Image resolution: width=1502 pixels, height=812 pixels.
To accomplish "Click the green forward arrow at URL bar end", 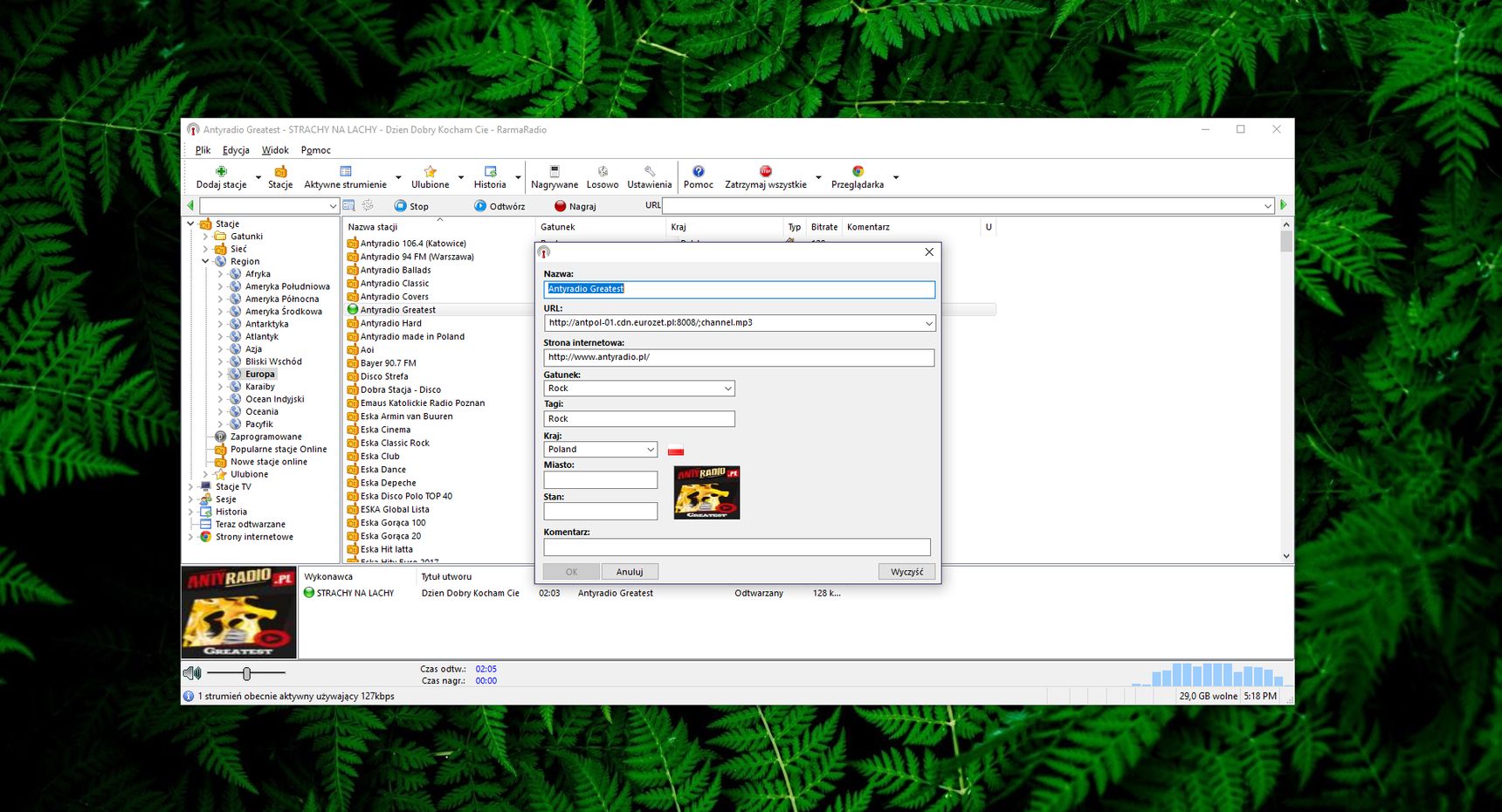I will 1284,205.
